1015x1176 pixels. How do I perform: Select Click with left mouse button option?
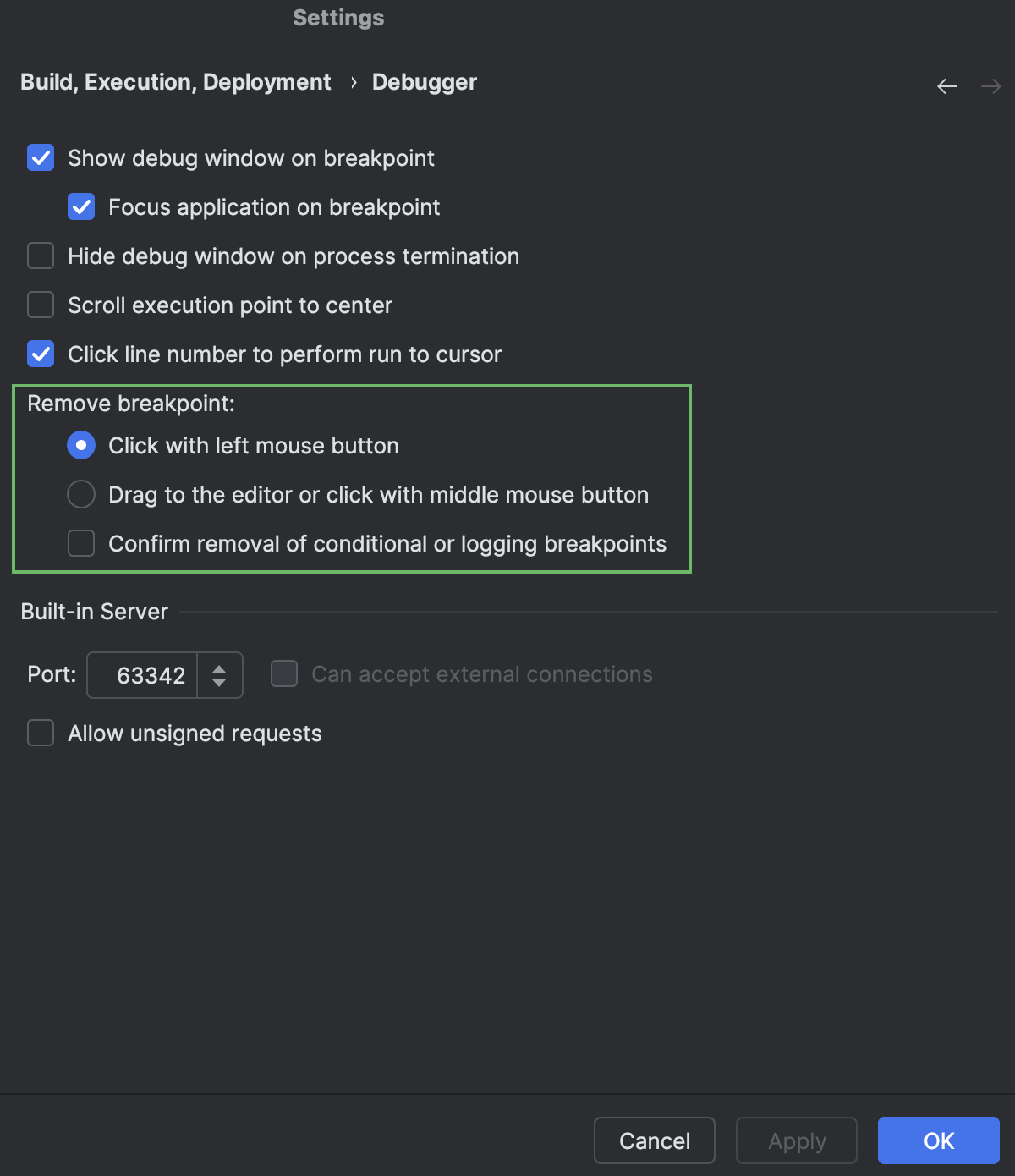pyautogui.click(x=80, y=445)
